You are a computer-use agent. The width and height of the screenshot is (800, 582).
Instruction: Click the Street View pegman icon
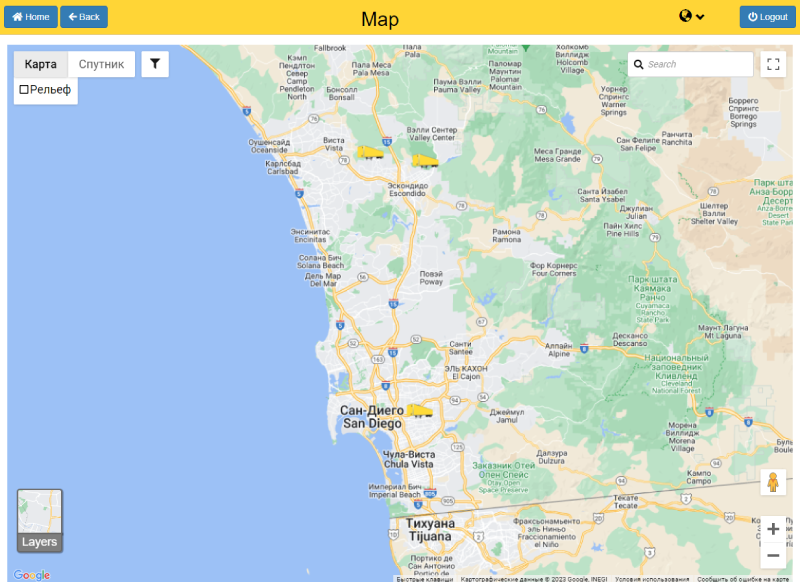pyautogui.click(x=773, y=482)
